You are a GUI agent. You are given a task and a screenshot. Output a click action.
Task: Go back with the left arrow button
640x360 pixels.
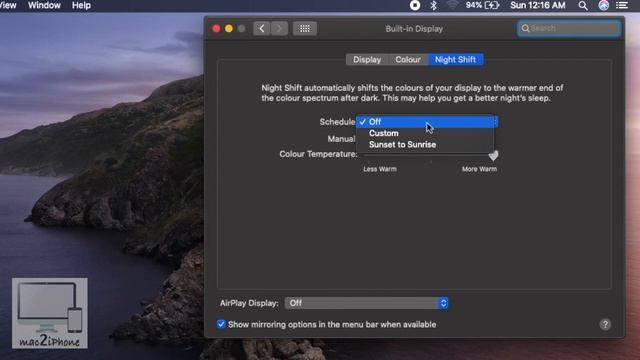pos(262,29)
